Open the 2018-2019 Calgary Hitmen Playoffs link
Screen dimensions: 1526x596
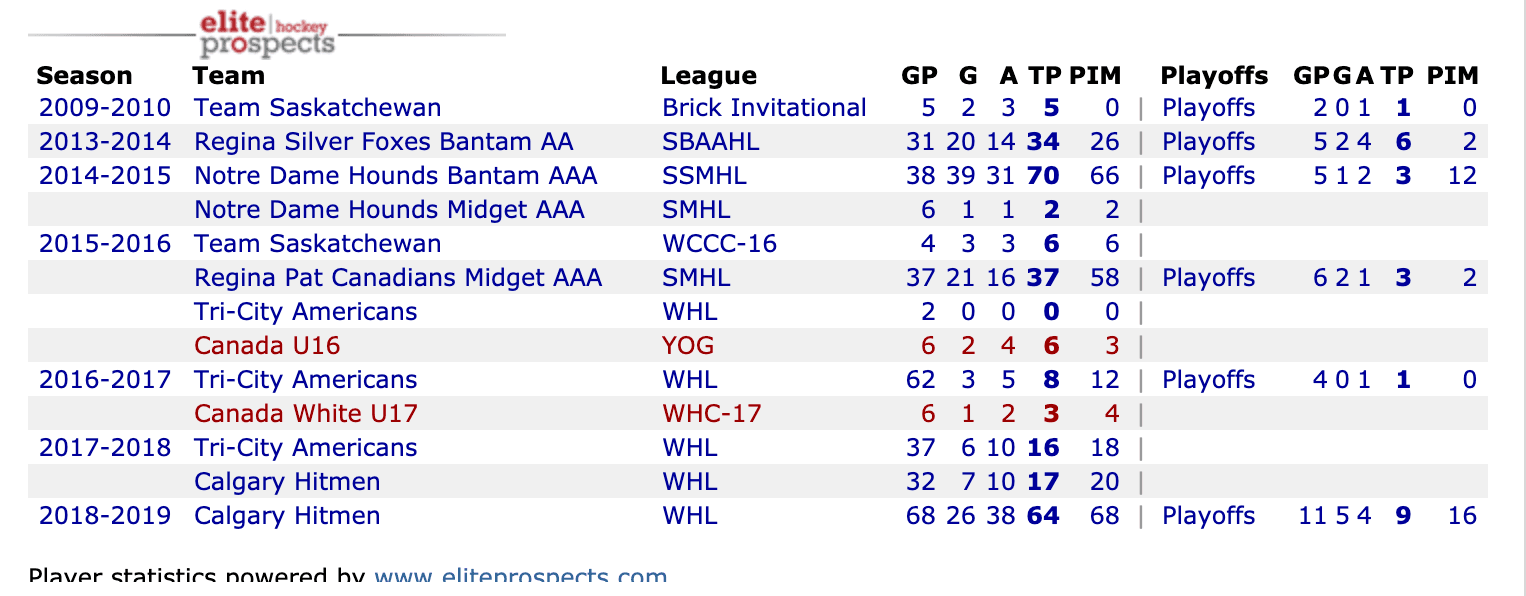1208,516
